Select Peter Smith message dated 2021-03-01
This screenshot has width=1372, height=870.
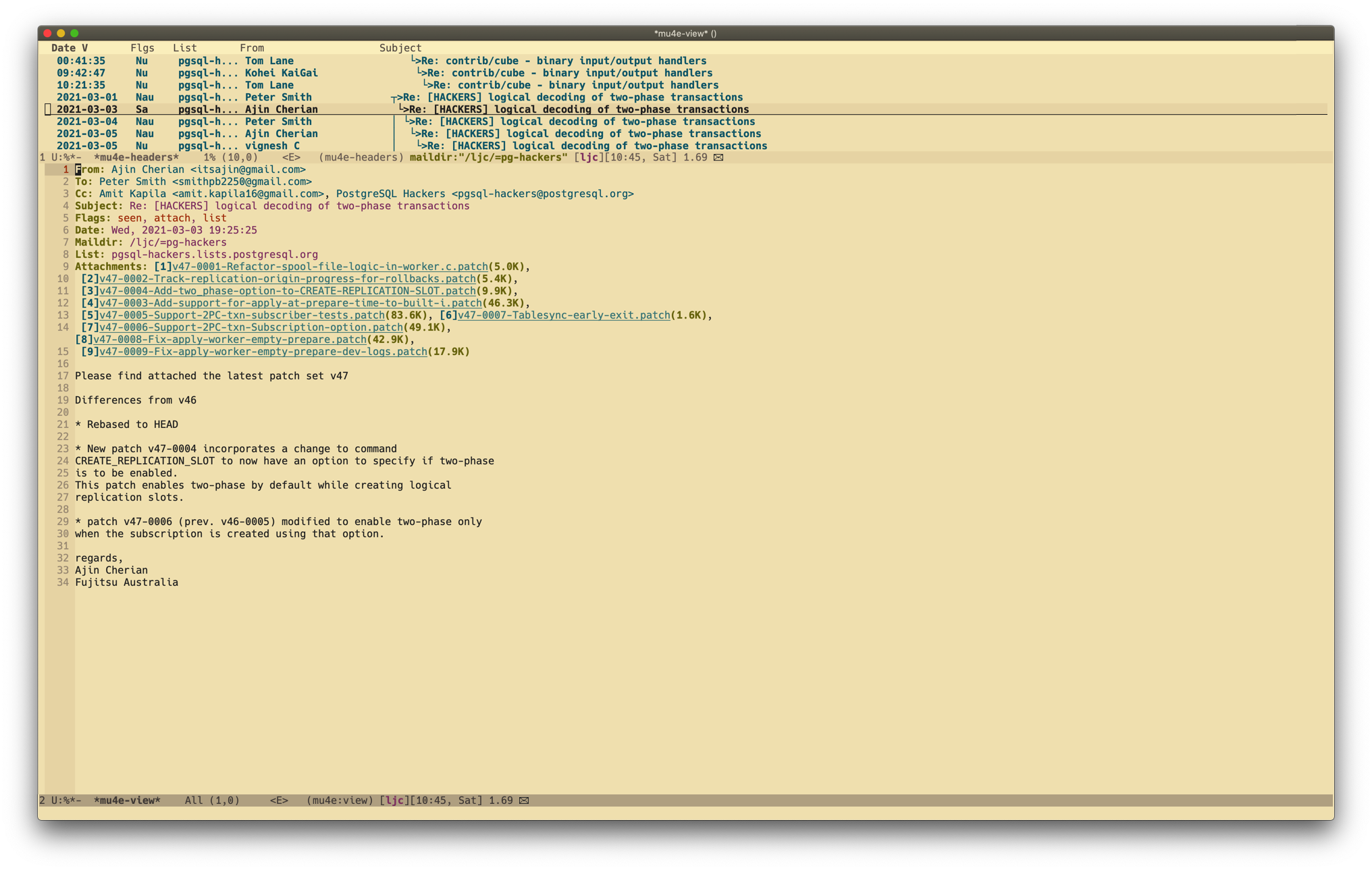point(278,97)
